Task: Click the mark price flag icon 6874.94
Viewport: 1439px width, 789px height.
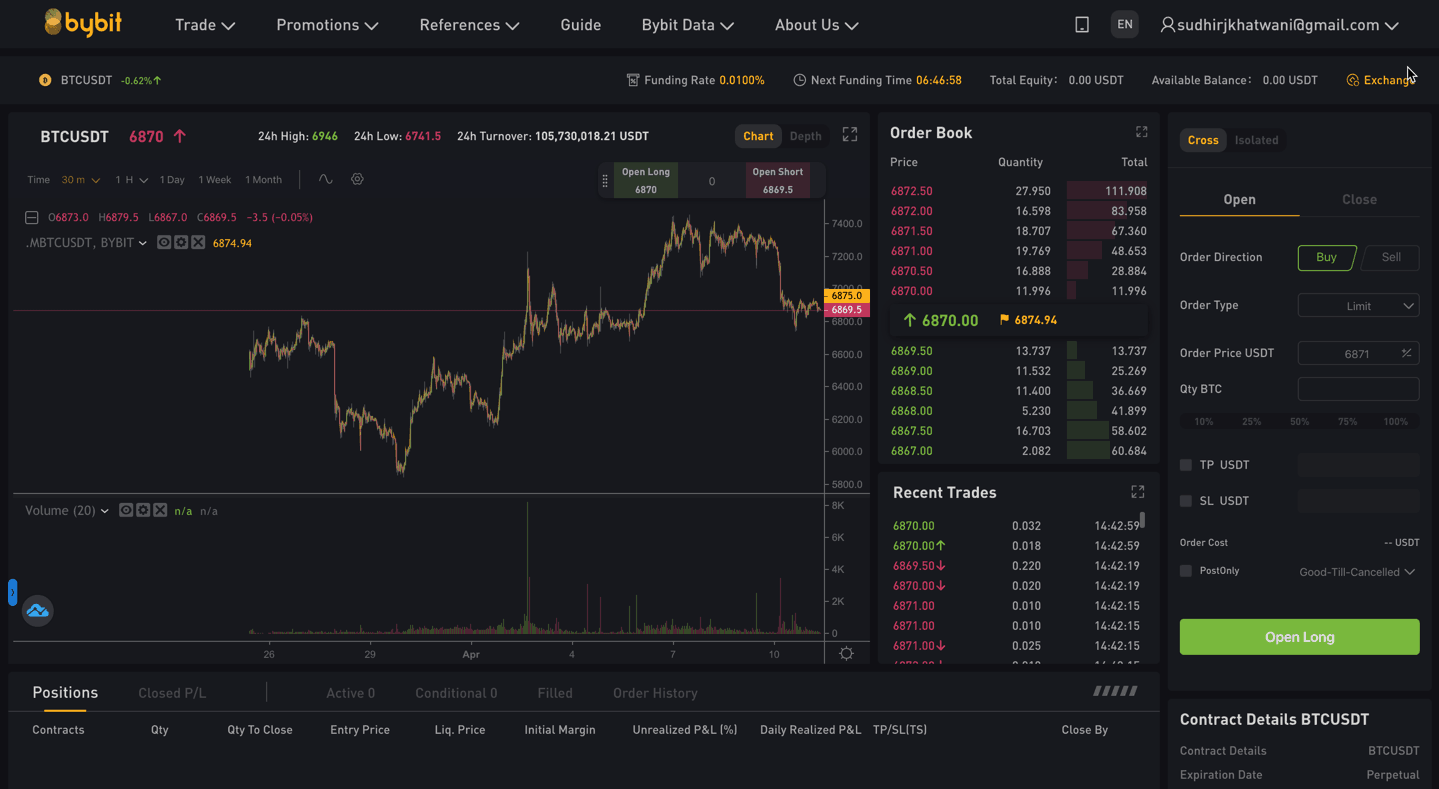Action: point(1004,320)
